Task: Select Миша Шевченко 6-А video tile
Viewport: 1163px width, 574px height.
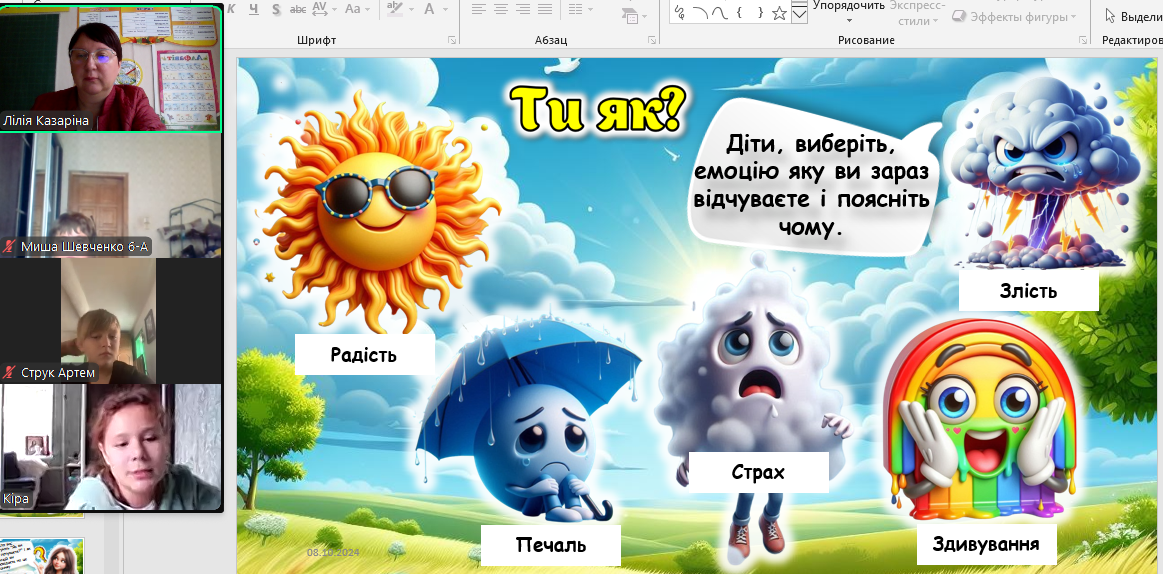Action: coord(111,196)
